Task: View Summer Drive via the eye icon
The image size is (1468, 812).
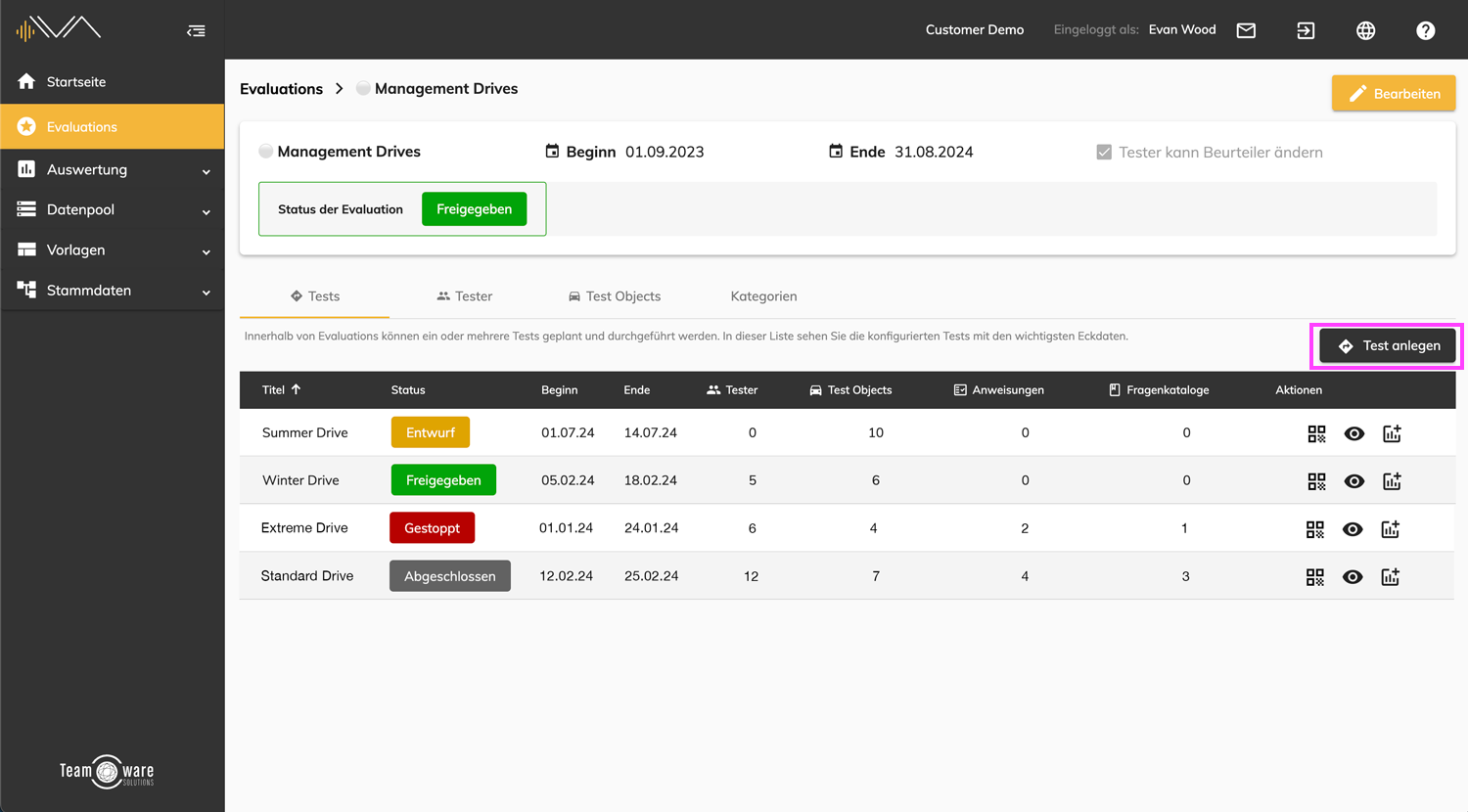Action: pos(1354,433)
